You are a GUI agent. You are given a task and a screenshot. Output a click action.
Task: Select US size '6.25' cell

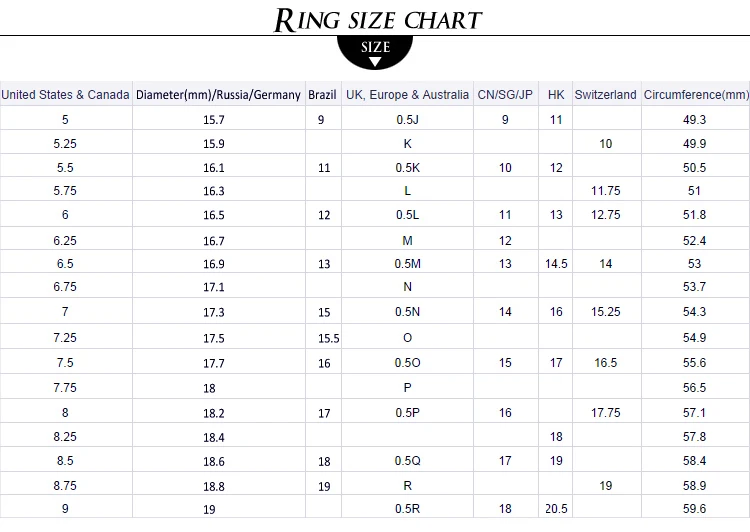coord(65,240)
